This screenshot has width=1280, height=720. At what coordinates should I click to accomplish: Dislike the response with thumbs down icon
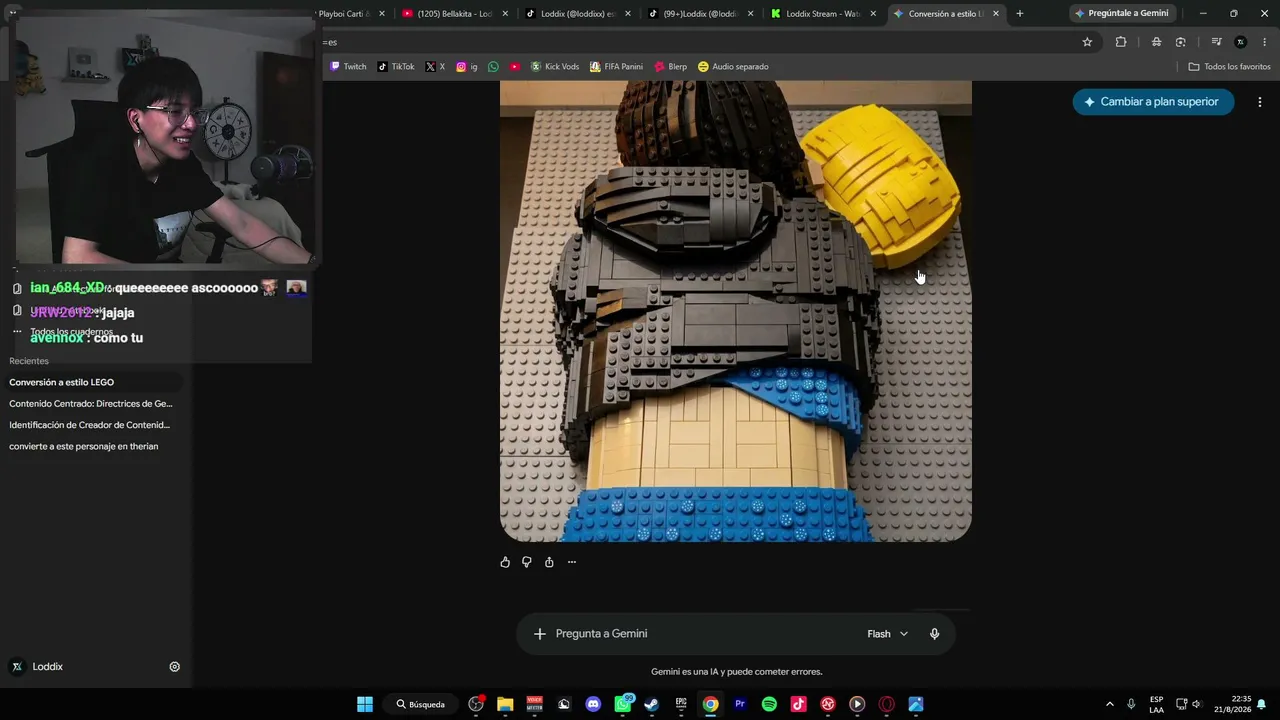pos(527,562)
